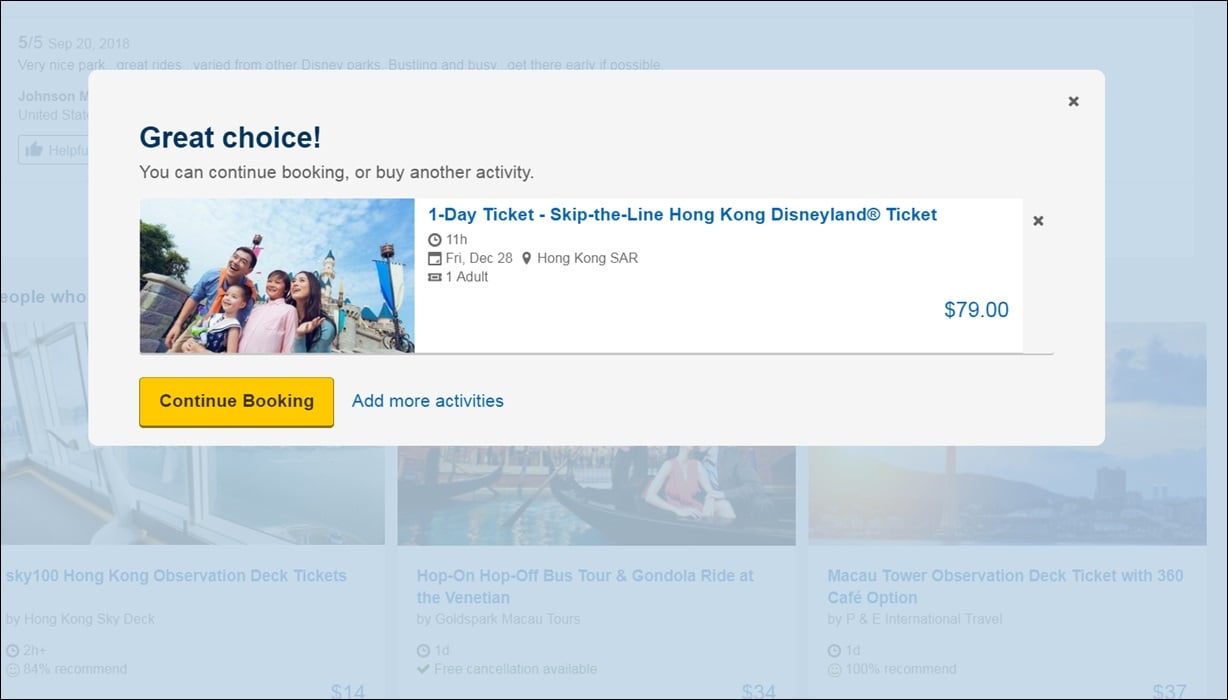Click the calendar icon beside Fri, Dec 28
This screenshot has height=700, width=1228.
pyautogui.click(x=434, y=258)
